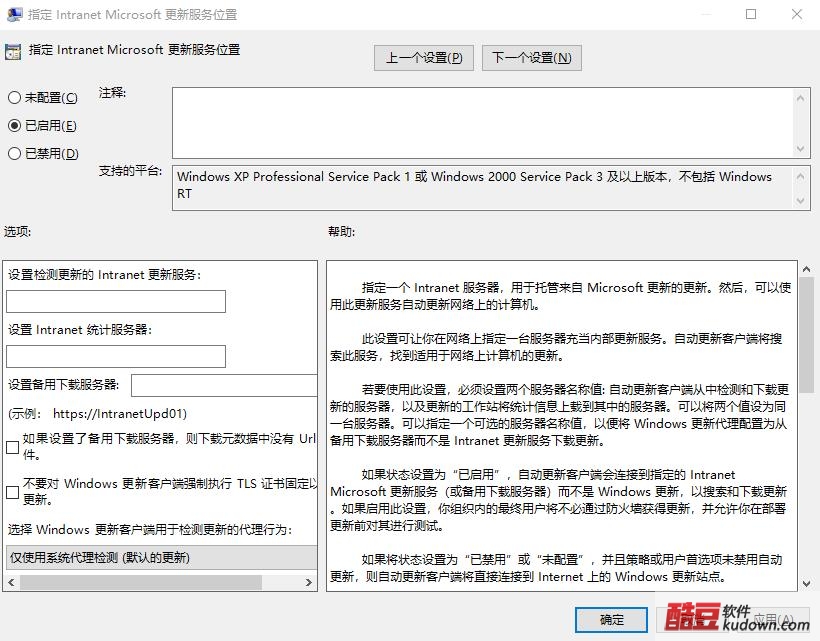Click the options pane left scroll arrow
The width and height of the screenshot is (820, 641).
(x=12, y=582)
